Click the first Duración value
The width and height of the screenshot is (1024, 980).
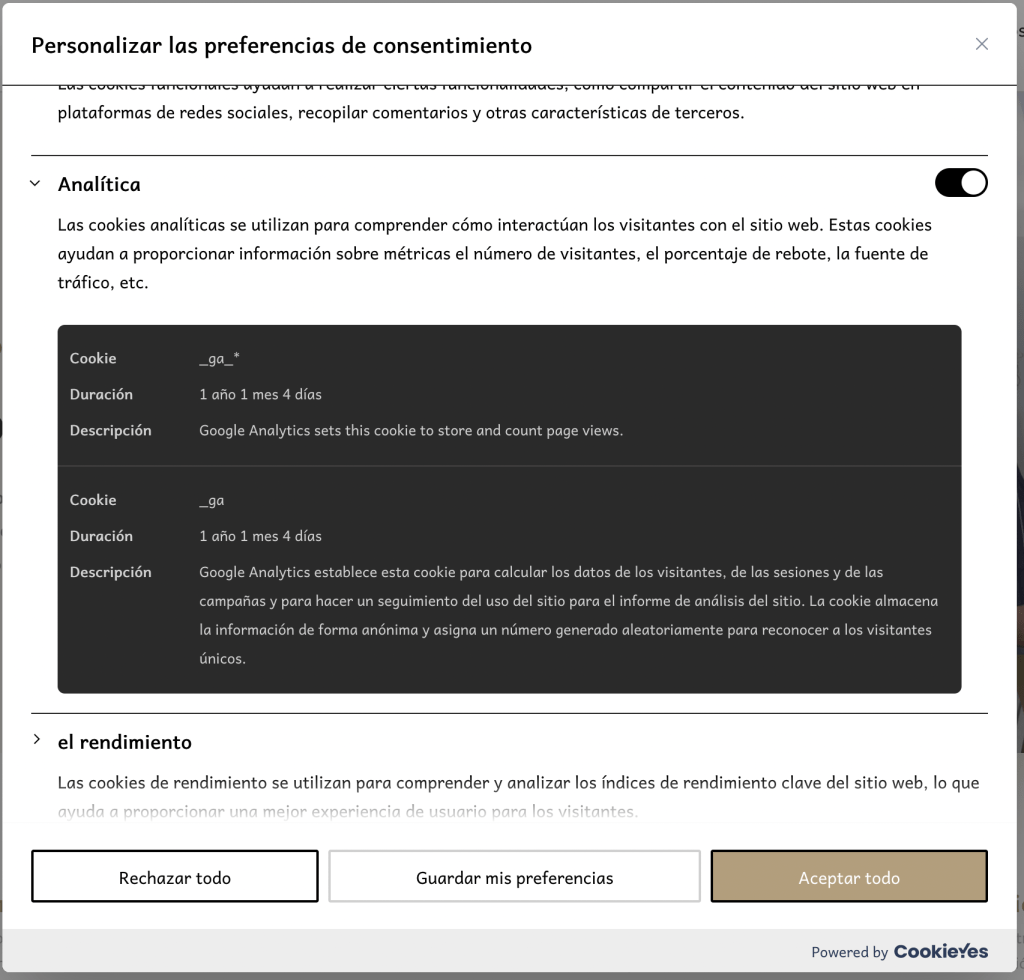click(261, 394)
